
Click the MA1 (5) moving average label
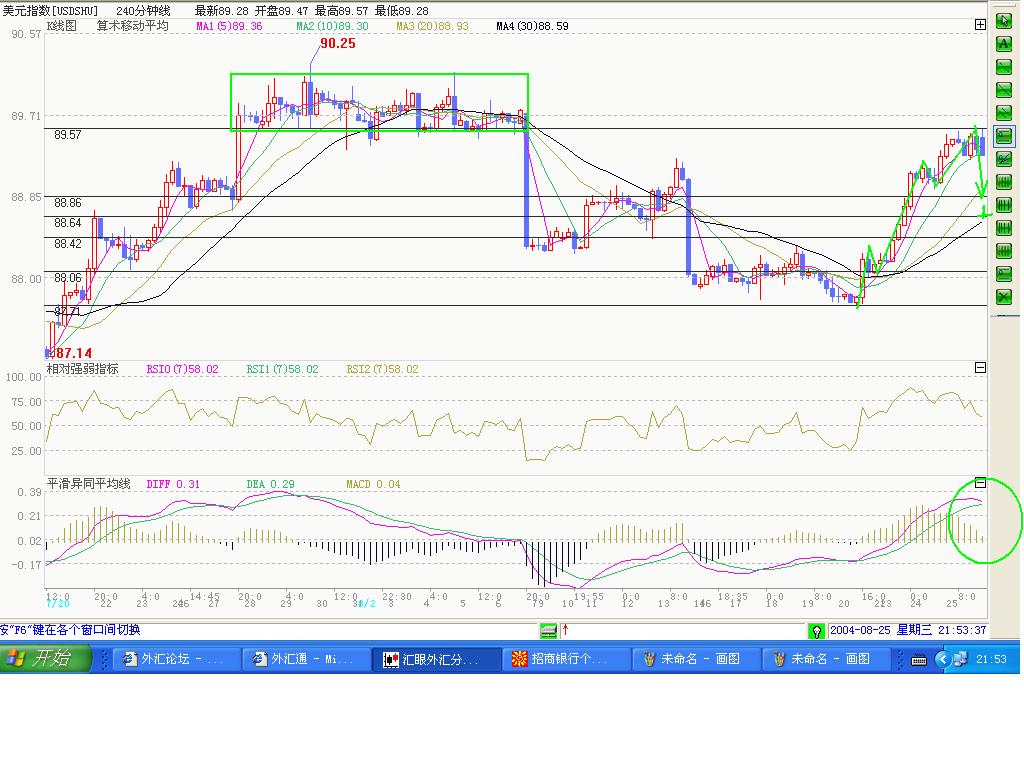tap(229, 26)
